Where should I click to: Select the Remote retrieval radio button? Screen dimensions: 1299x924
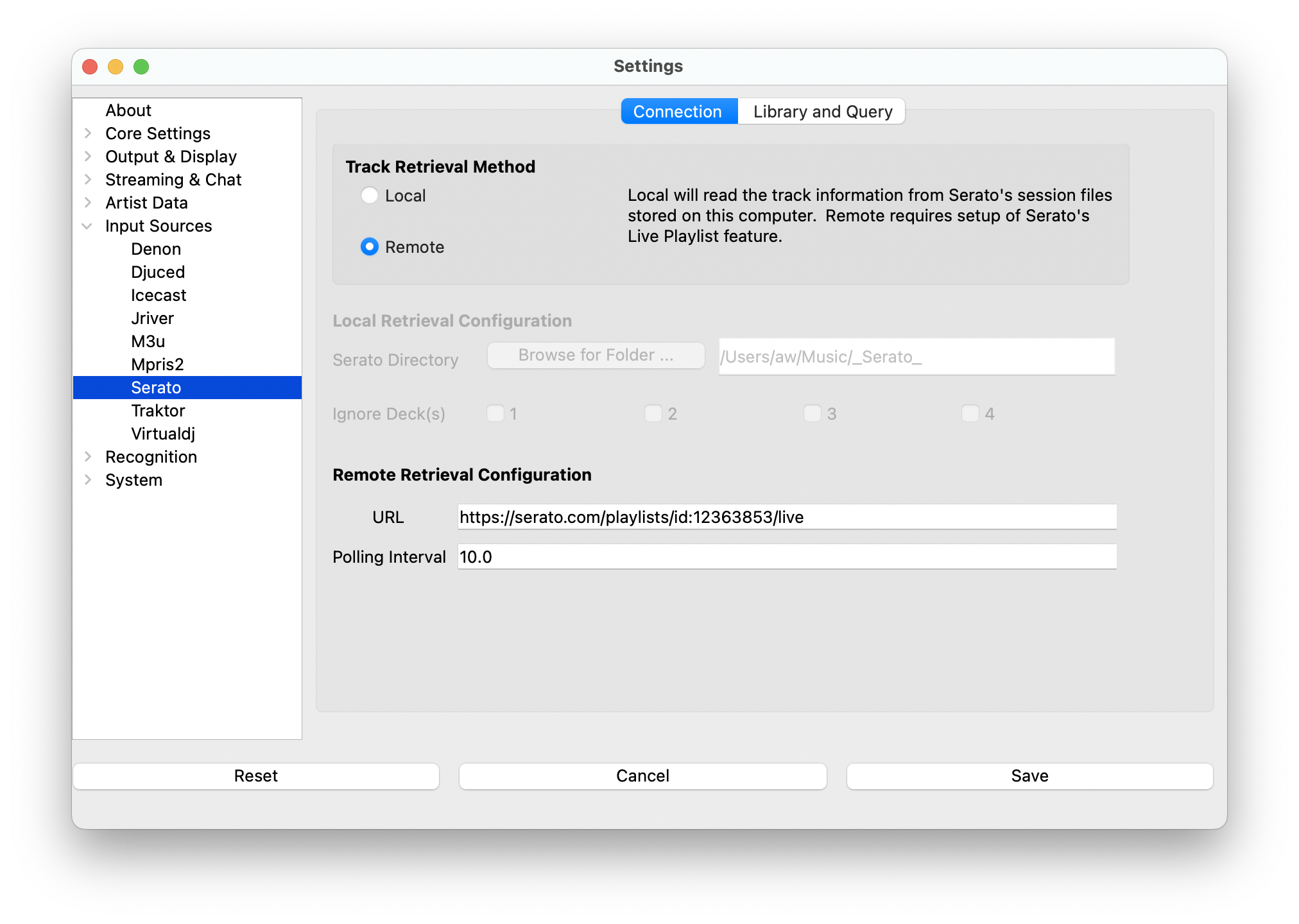[x=370, y=247]
